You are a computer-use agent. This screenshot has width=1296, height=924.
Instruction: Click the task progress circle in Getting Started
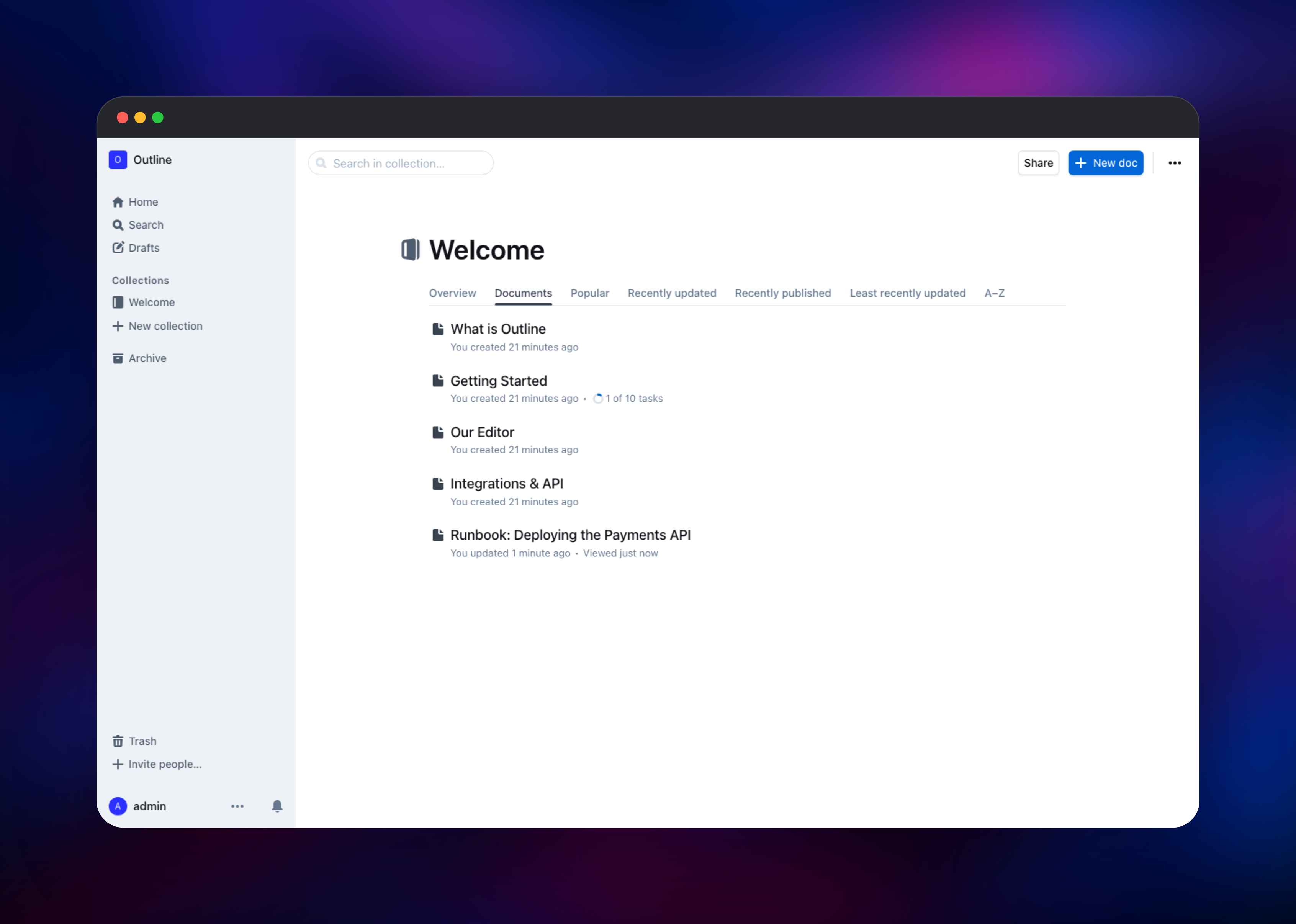coord(598,399)
